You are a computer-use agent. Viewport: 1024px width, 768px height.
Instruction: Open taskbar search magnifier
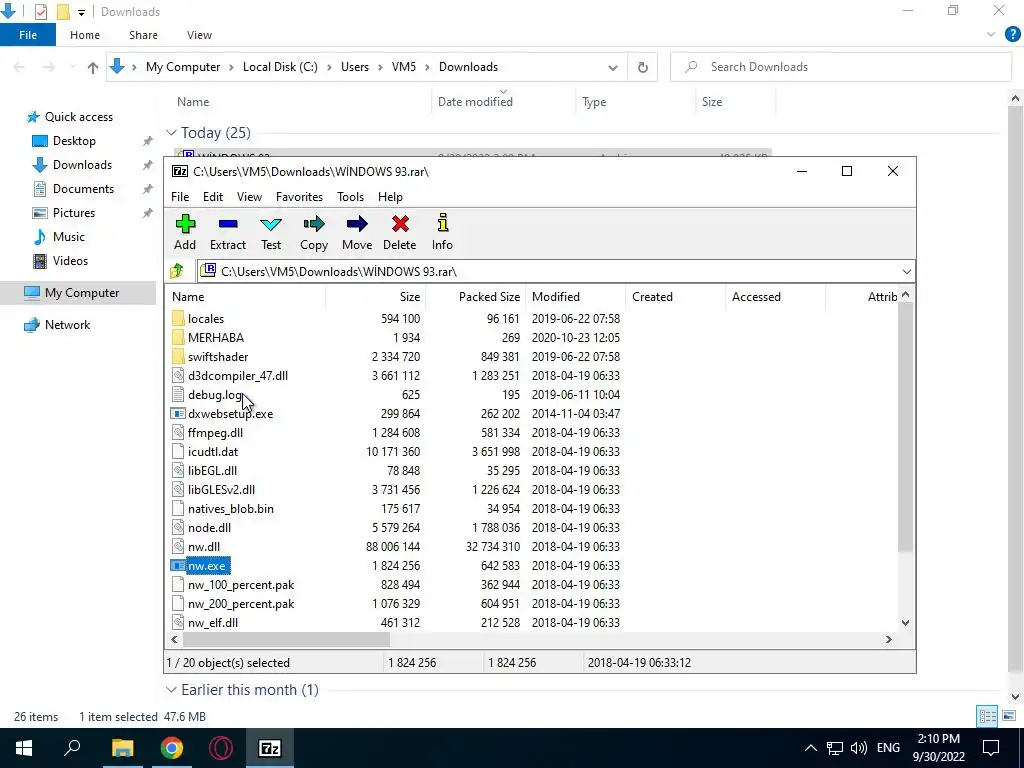pos(72,748)
